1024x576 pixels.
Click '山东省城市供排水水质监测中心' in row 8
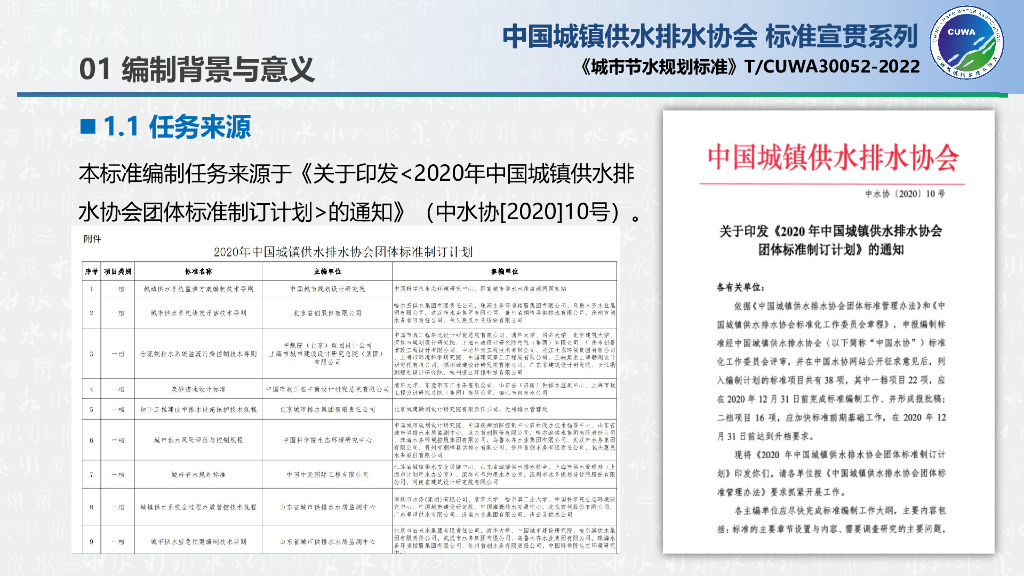(x=327, y=507)
